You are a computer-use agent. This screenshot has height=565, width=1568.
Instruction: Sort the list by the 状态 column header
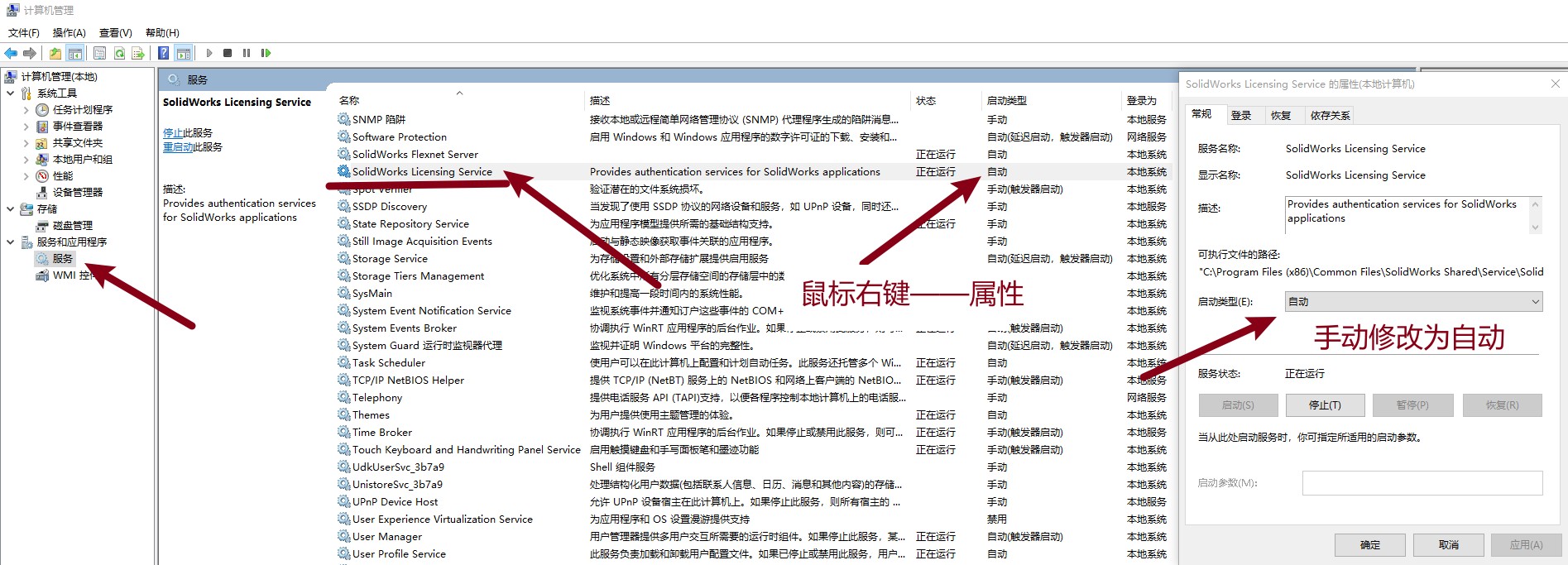946,100
